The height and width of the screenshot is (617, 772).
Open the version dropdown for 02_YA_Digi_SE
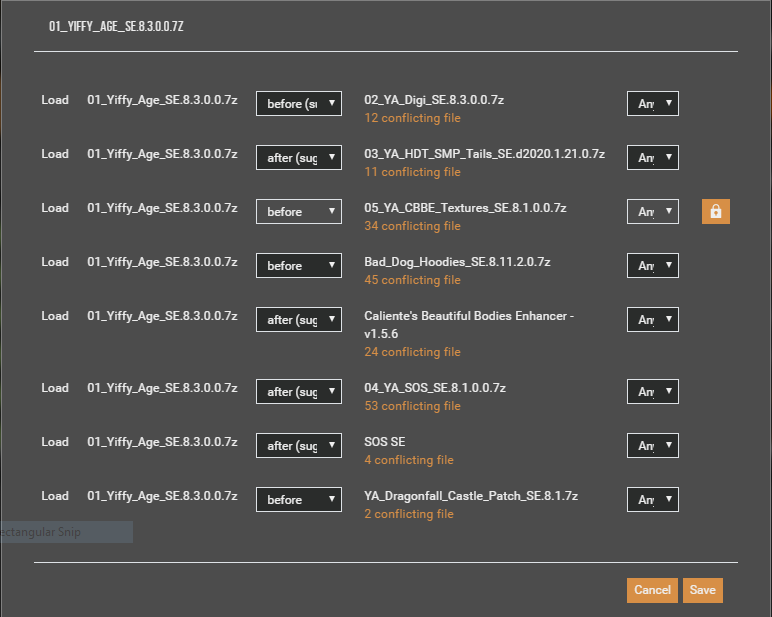click(653, 103)
